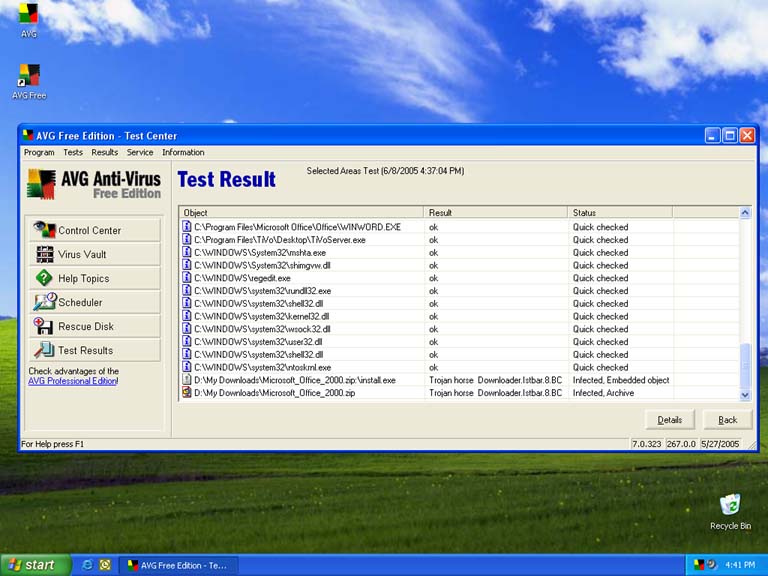Click the Details button
This screenshot has height=576, width=768.
click(670, 420)
